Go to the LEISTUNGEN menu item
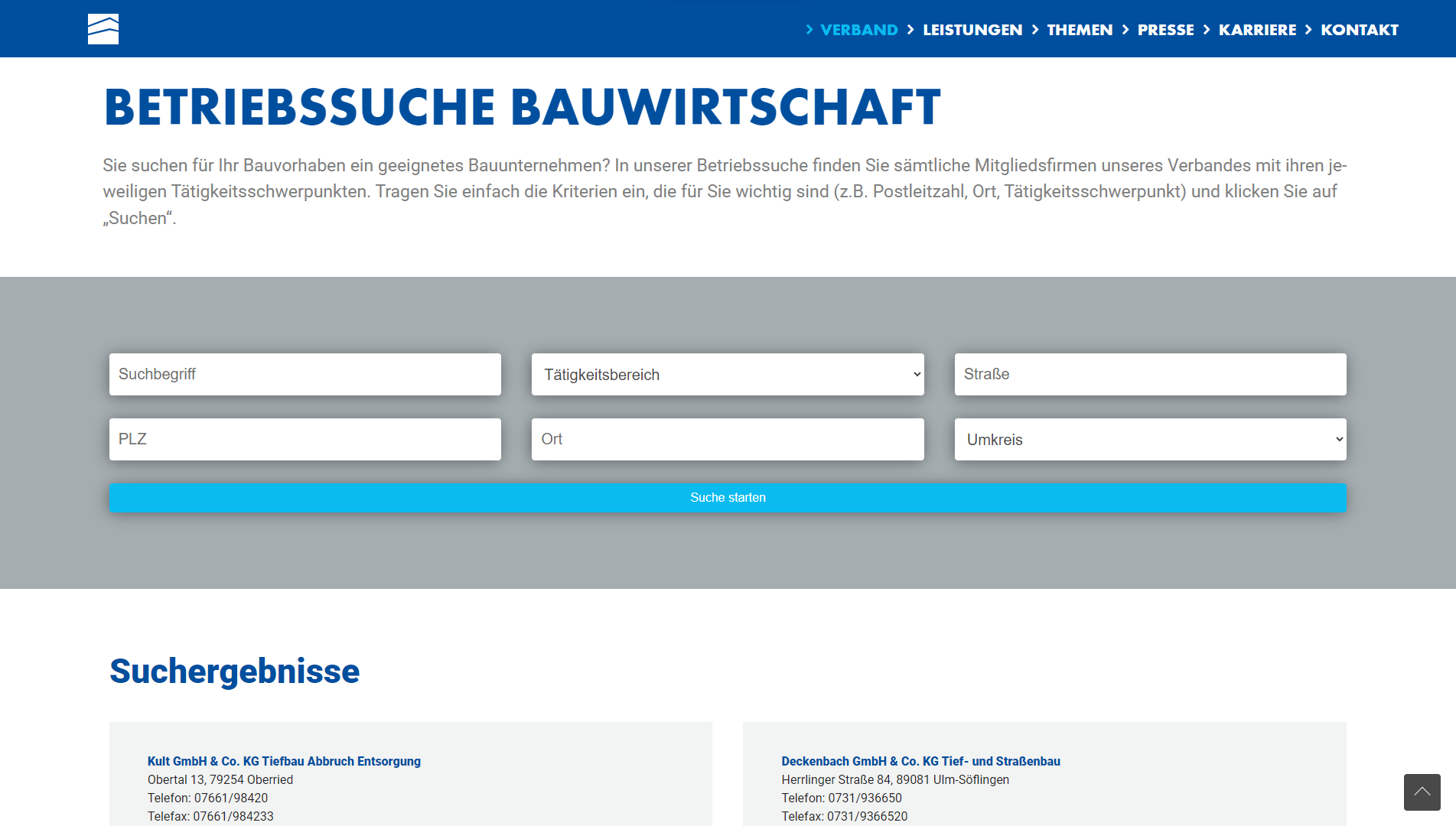This screenshot has height=826, width=1456. (x=972, y=30)
